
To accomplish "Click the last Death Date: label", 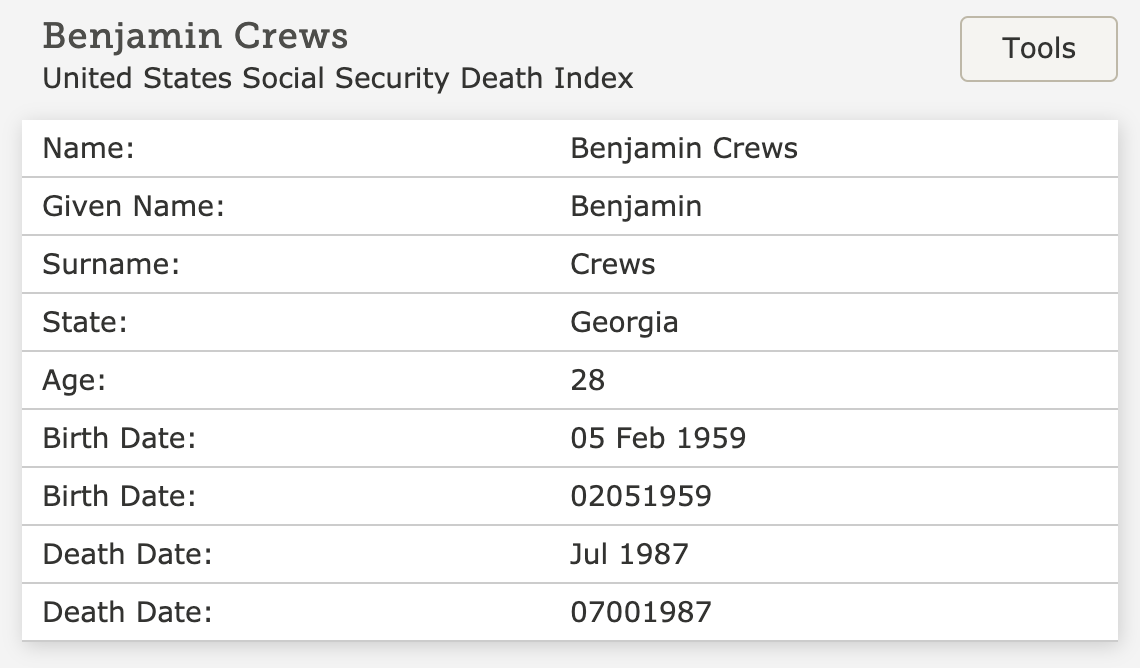I will (x=127, y=612).
